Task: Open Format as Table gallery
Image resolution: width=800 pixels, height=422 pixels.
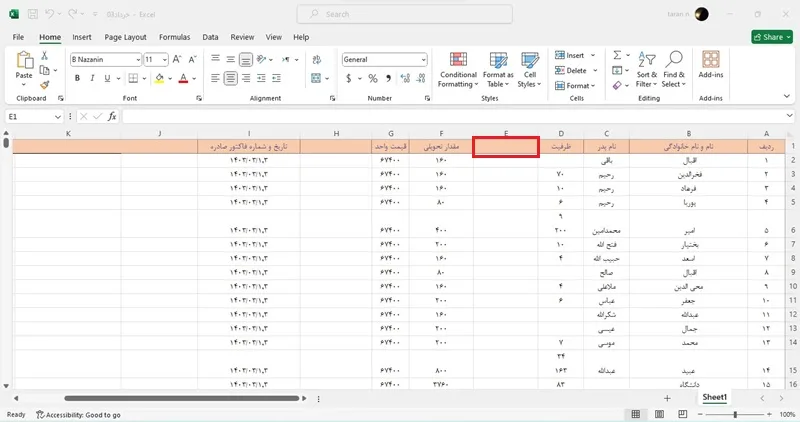Action: pos(498,70)
